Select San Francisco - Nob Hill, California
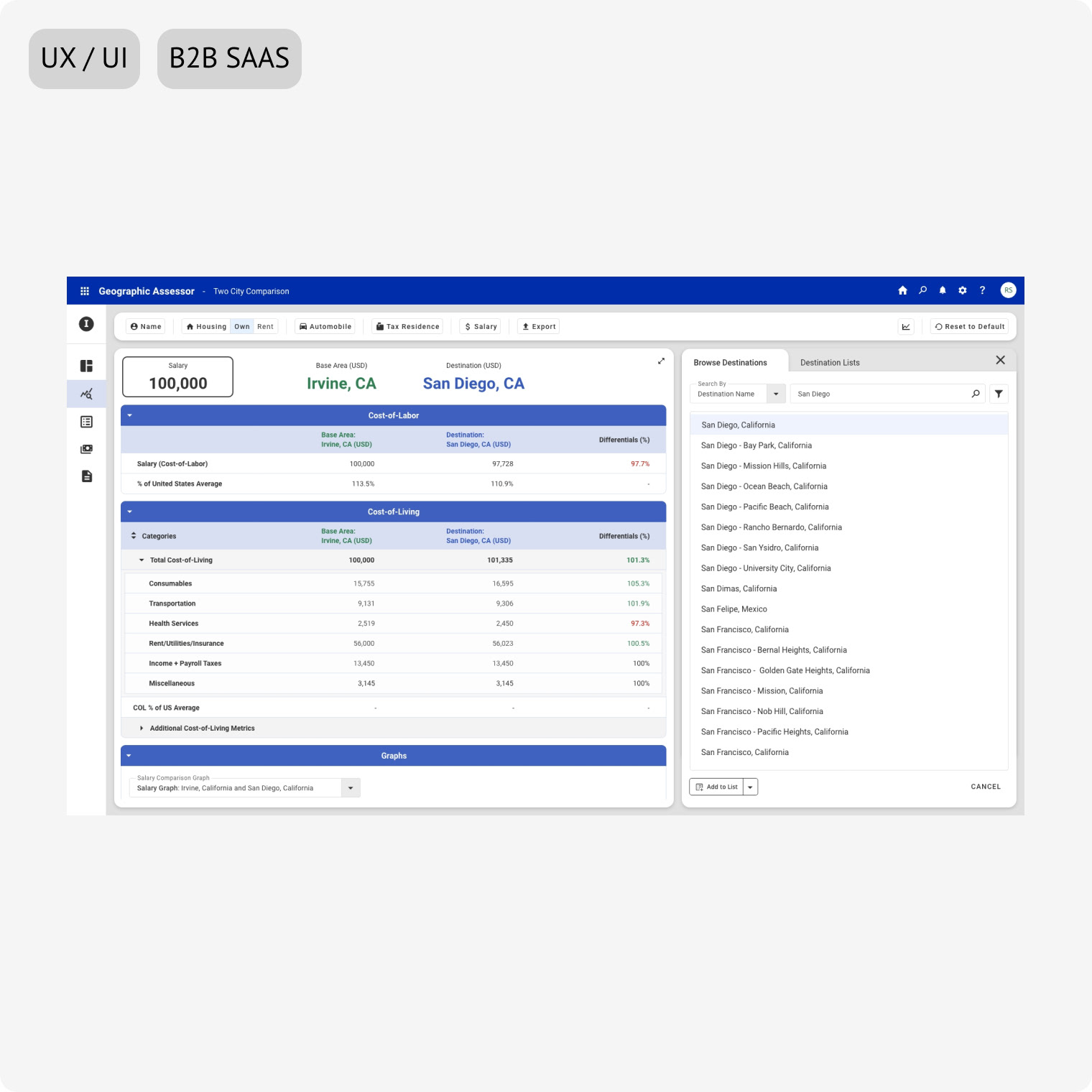 (x=849, y=712)
